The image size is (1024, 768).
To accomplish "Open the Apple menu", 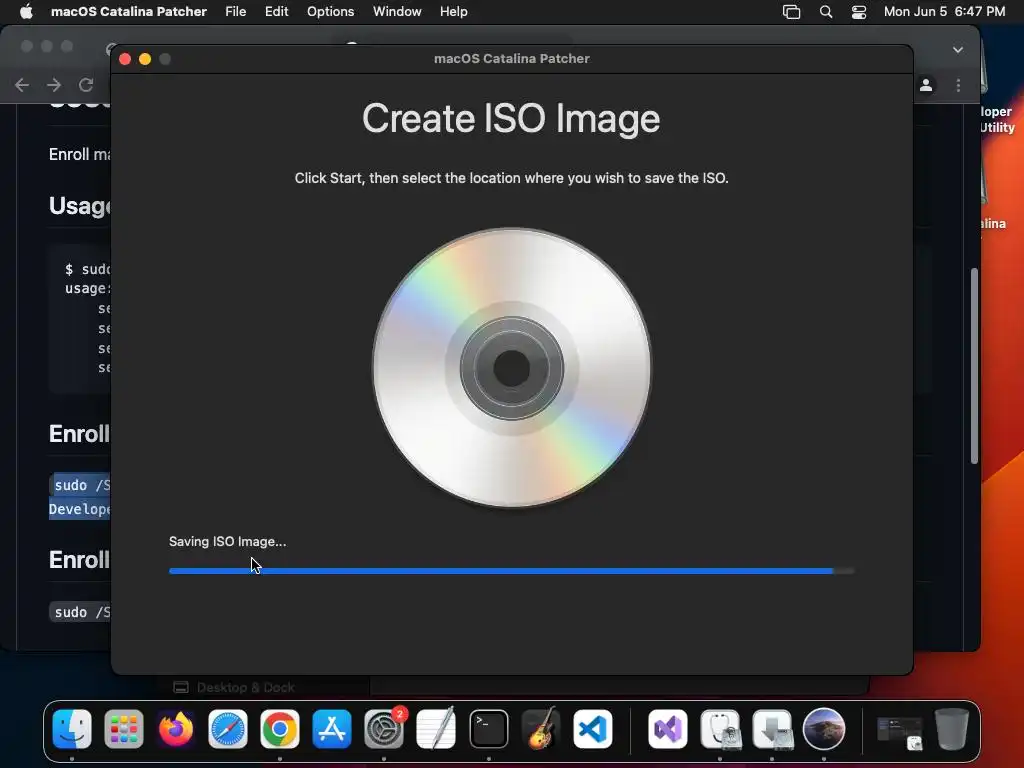I will pyautogui.click(x=26, y=12).
